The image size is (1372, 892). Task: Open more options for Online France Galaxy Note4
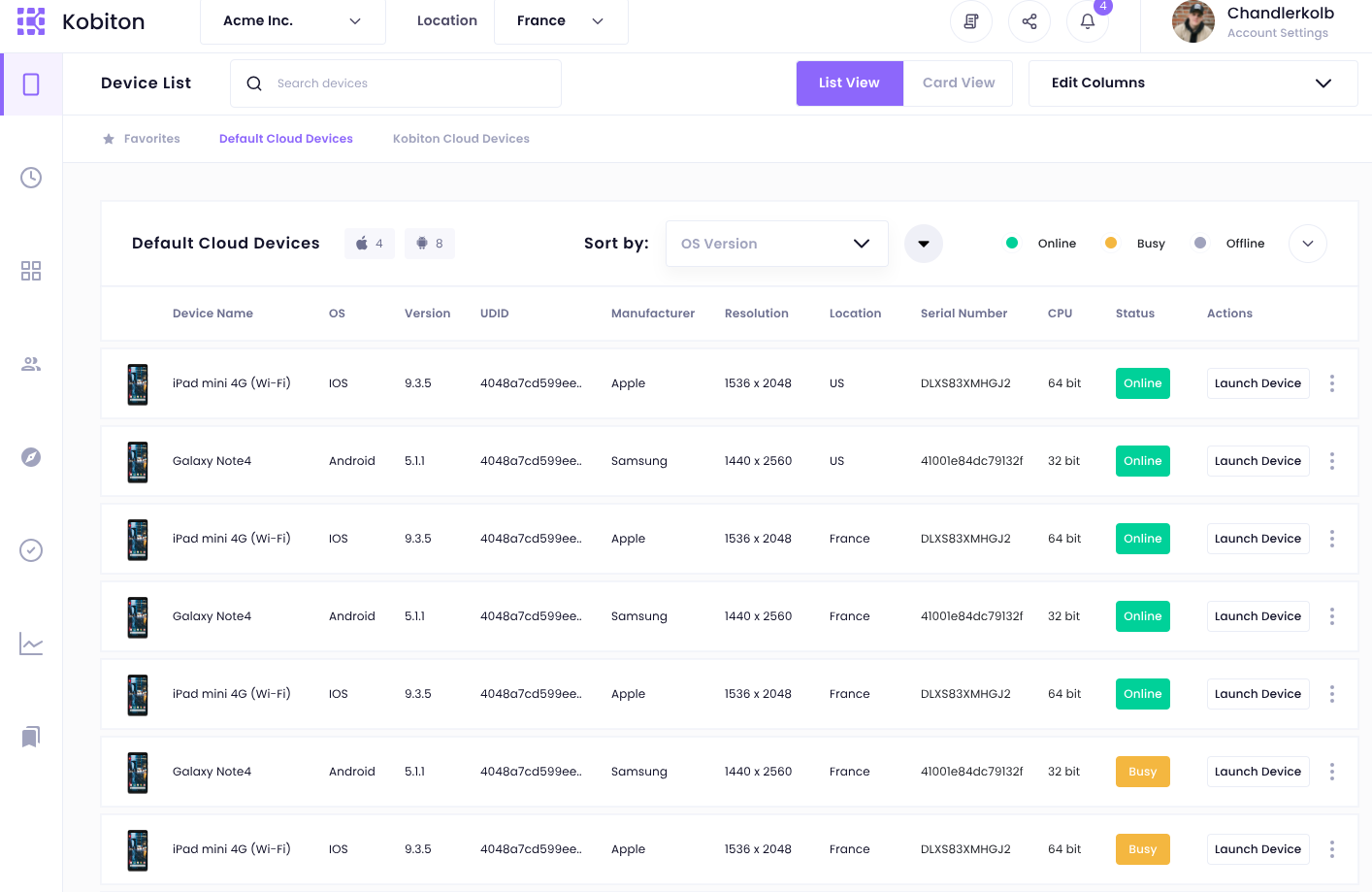click(1332, 616)
